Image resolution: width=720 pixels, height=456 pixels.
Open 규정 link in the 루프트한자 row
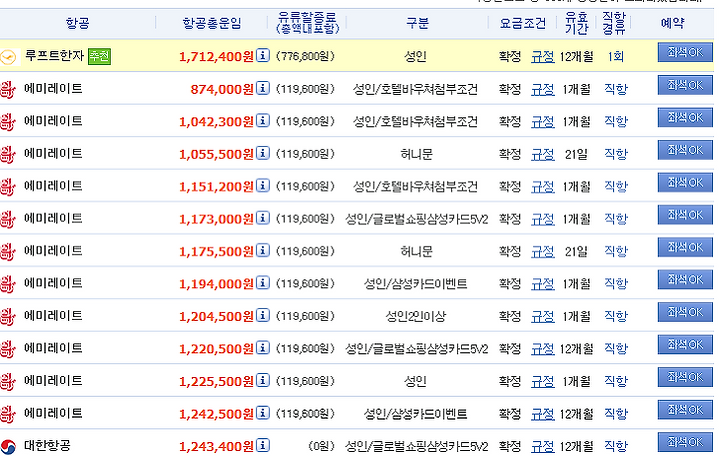click(x=543, y=57)
